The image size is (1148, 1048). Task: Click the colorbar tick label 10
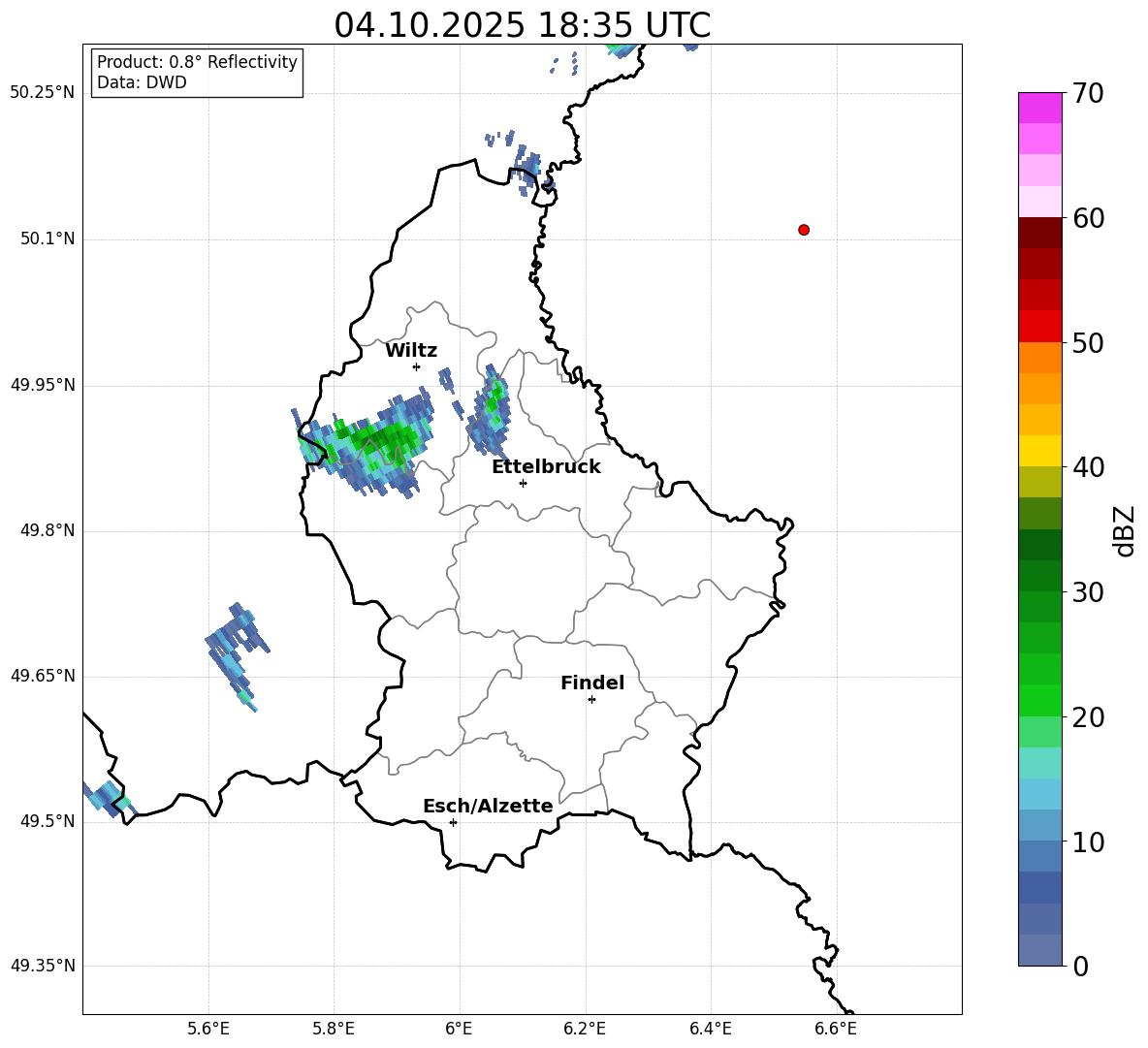click(1088, 842)
